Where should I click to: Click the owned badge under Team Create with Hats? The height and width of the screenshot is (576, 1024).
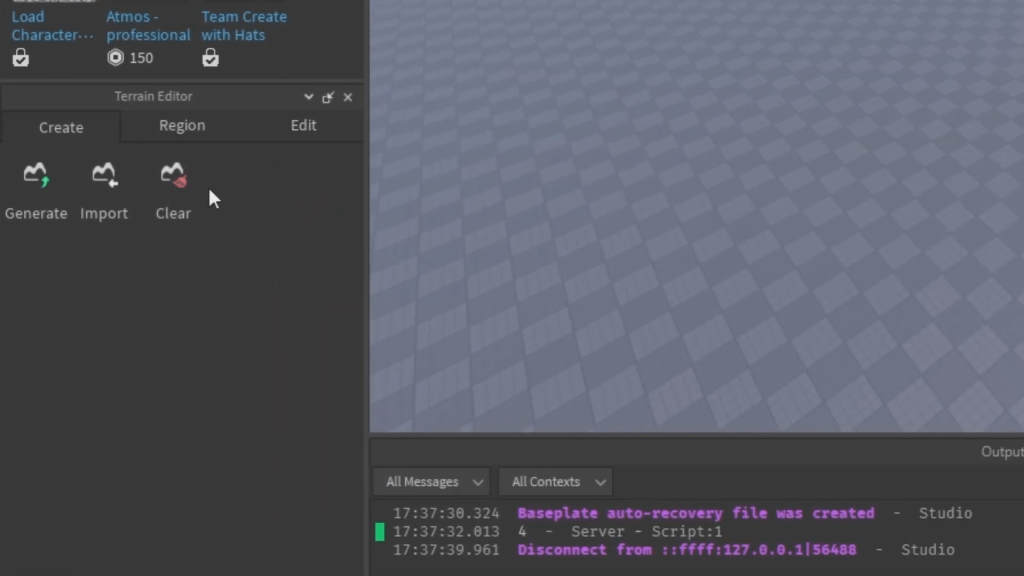(210, 58)
